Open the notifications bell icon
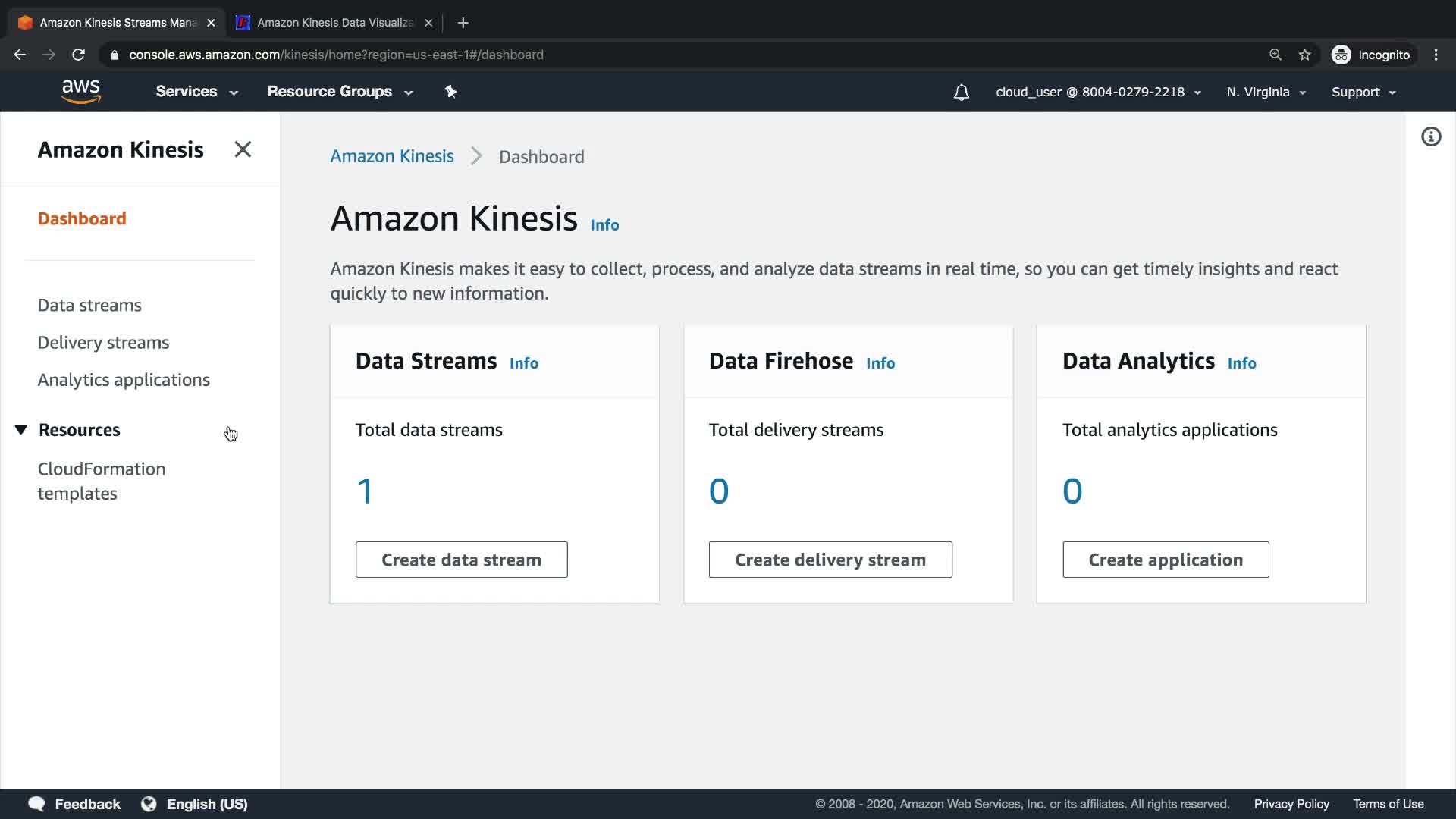 [961, 93]
